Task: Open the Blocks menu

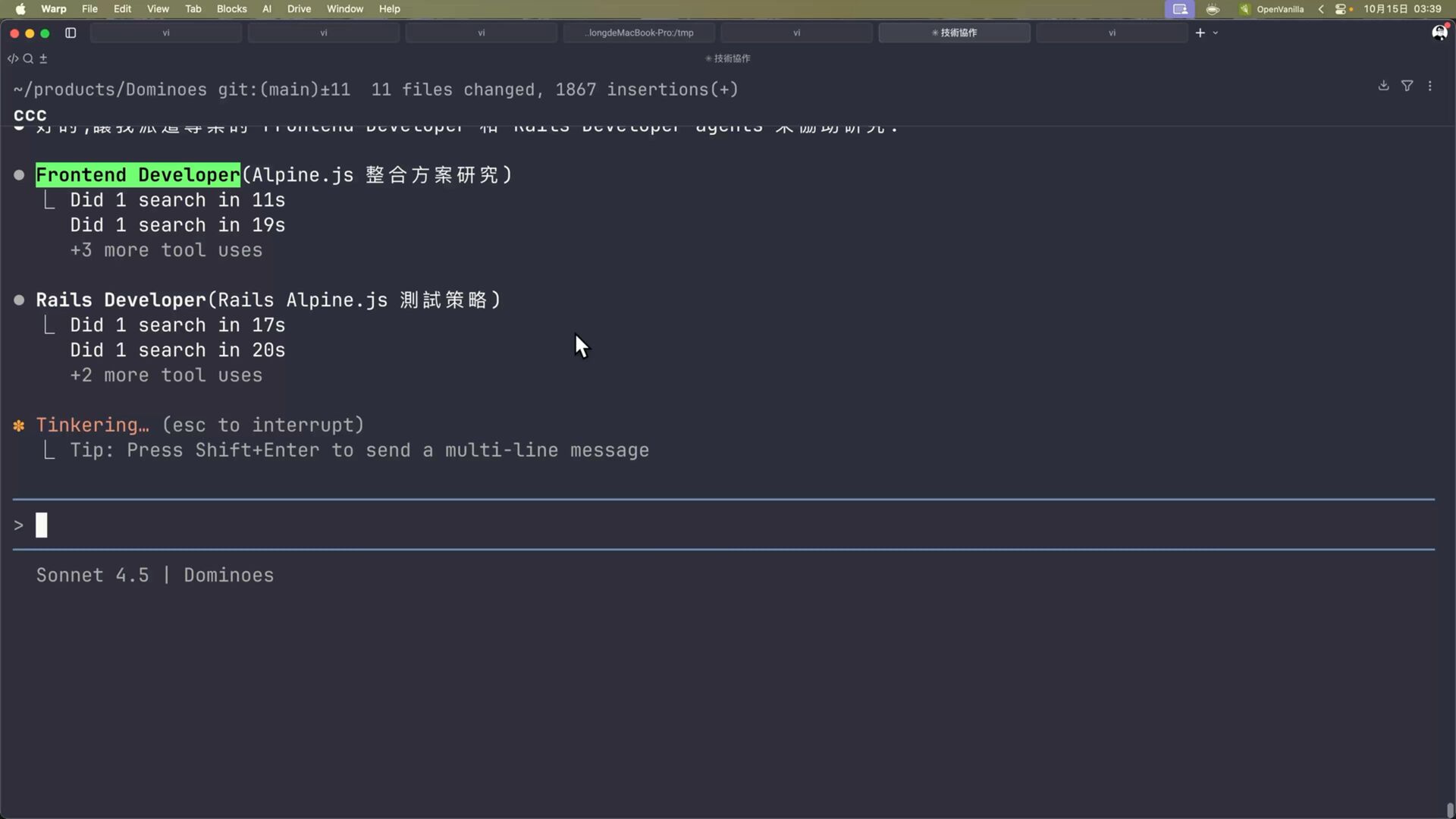Action: [x=231, y=9]
